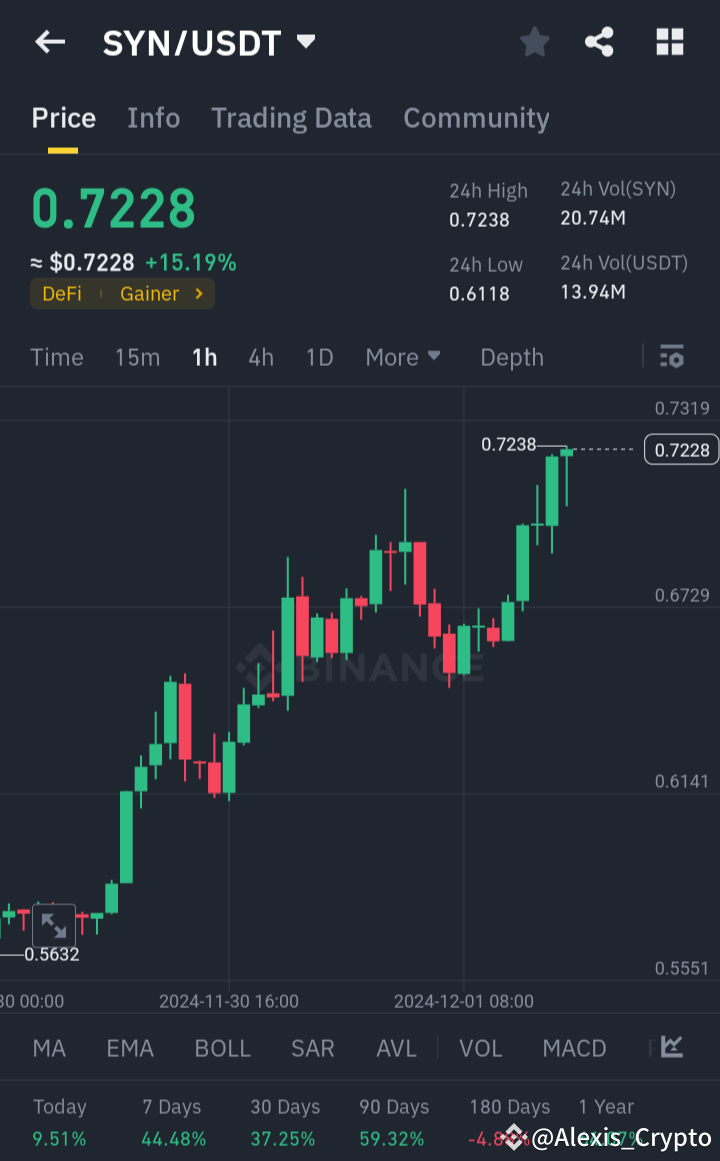This screenshot has height=1161, width=720.
Task: Switch to the Community tab
Action: [476, 118]
